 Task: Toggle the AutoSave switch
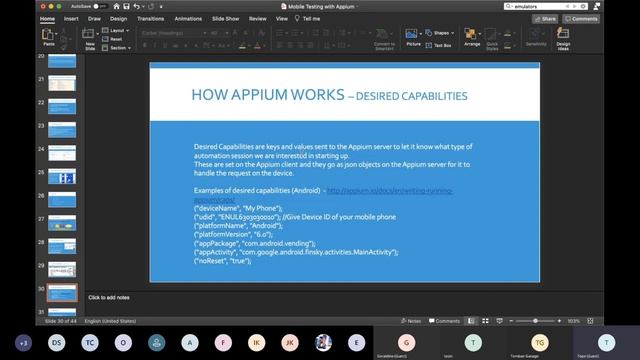pyautogui.click(x=100, y=7)
